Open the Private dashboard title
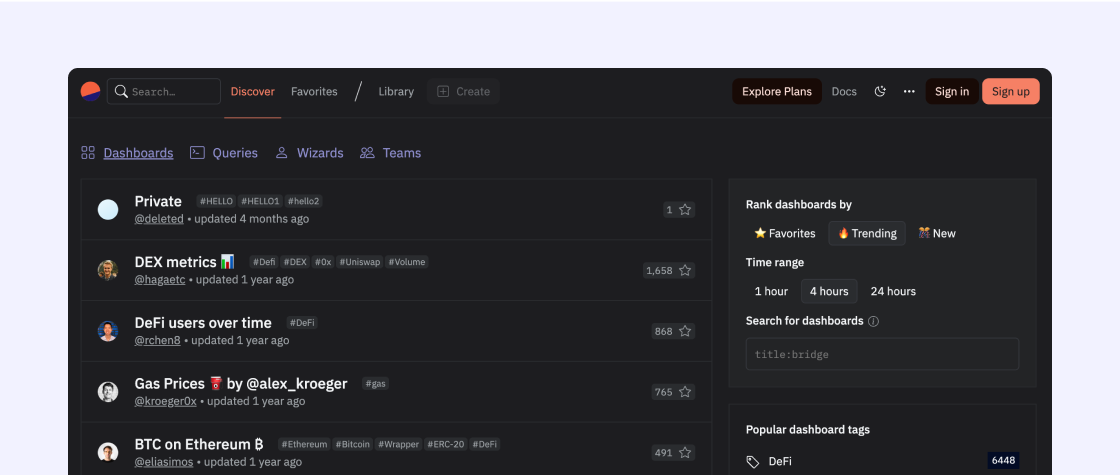This screenshot has height=475, width=1120. tap(159, 201)
